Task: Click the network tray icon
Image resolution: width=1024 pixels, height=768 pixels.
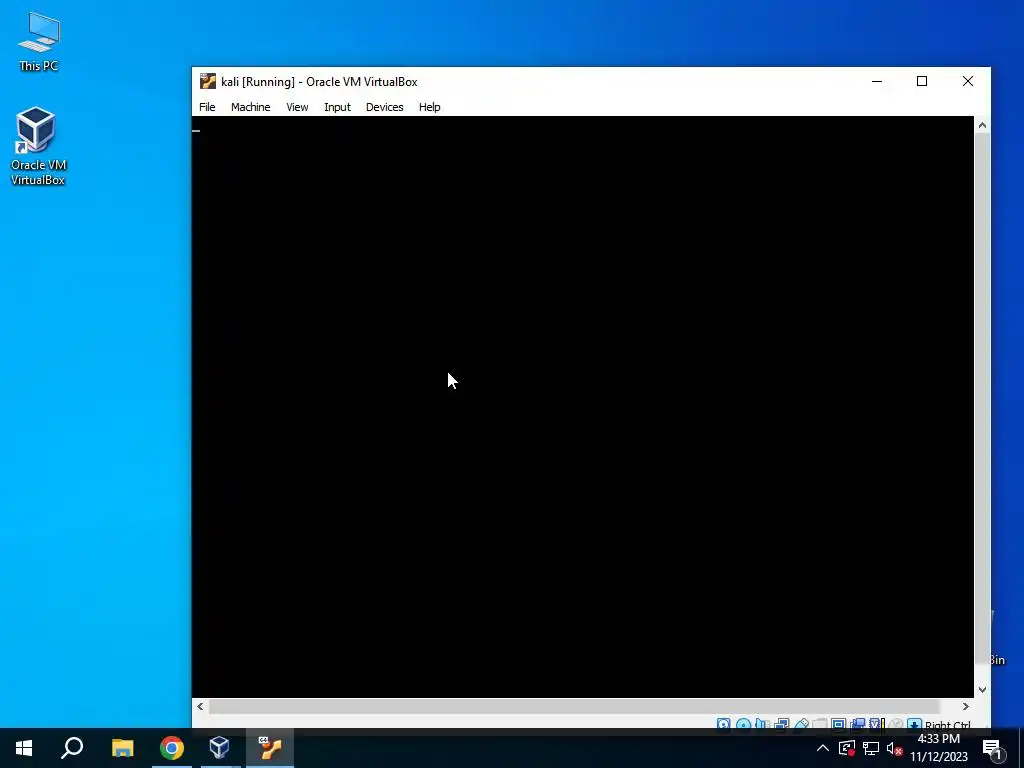Action: point(871,748)
